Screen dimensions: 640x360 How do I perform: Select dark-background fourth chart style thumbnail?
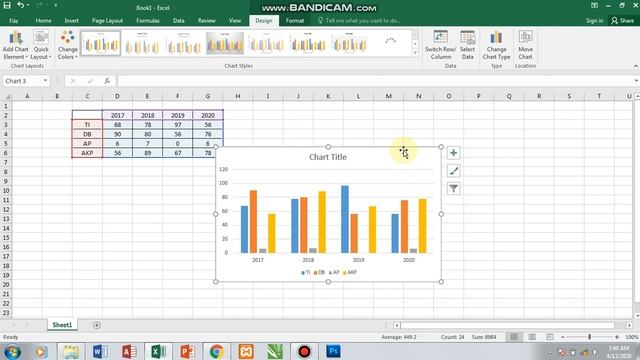[x=225, y=43]
